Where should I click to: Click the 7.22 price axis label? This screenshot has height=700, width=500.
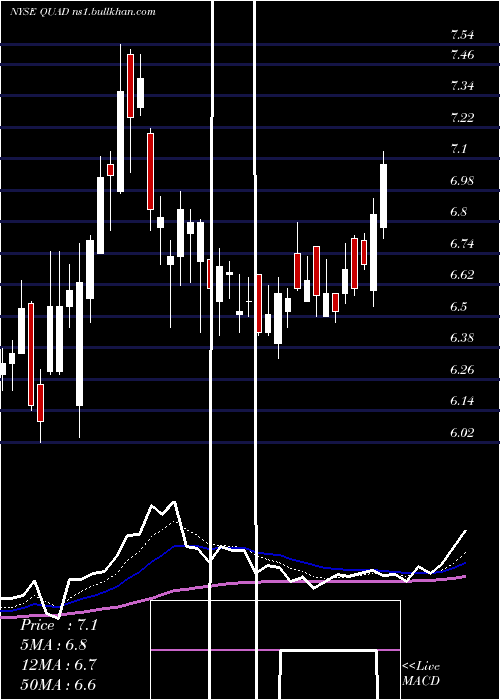(x=462, y=118)
